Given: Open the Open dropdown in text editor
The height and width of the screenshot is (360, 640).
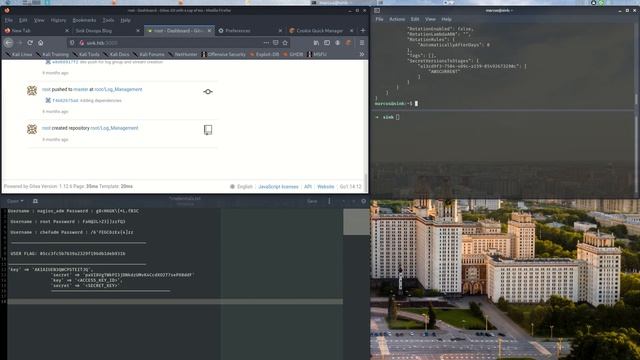Looking at the screenshot, I should pyautogui.click(x=15, y=201).
